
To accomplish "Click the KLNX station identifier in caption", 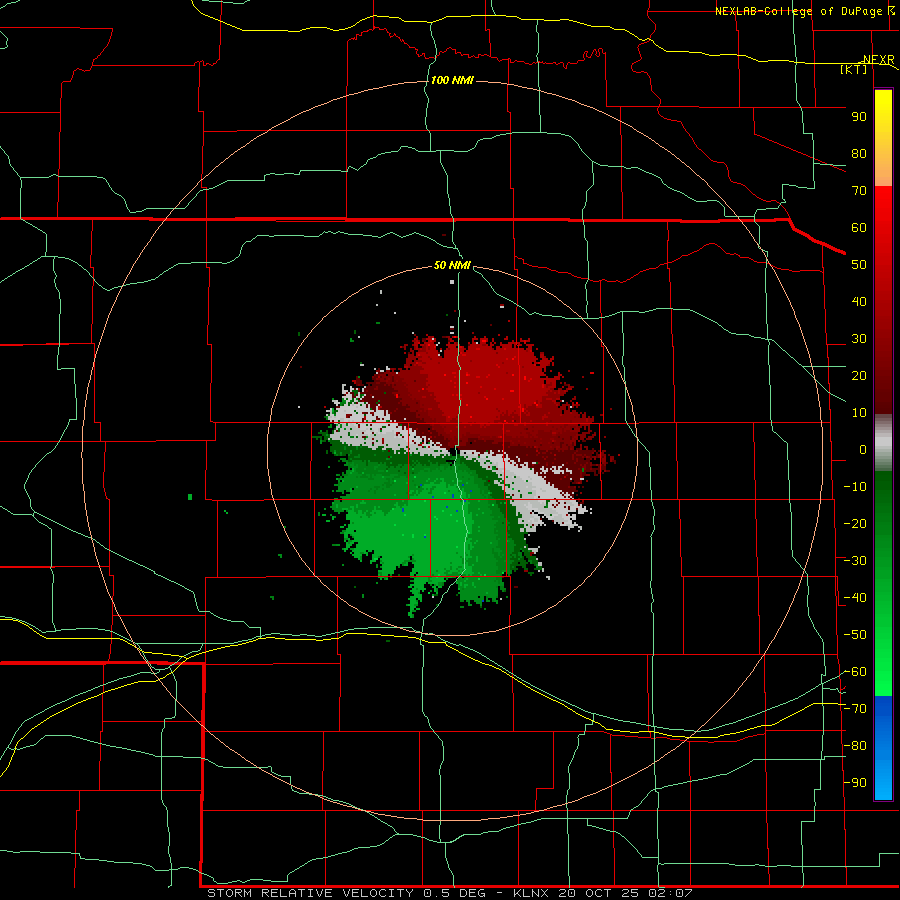I will pyautogui.click(x=531, y=893).
